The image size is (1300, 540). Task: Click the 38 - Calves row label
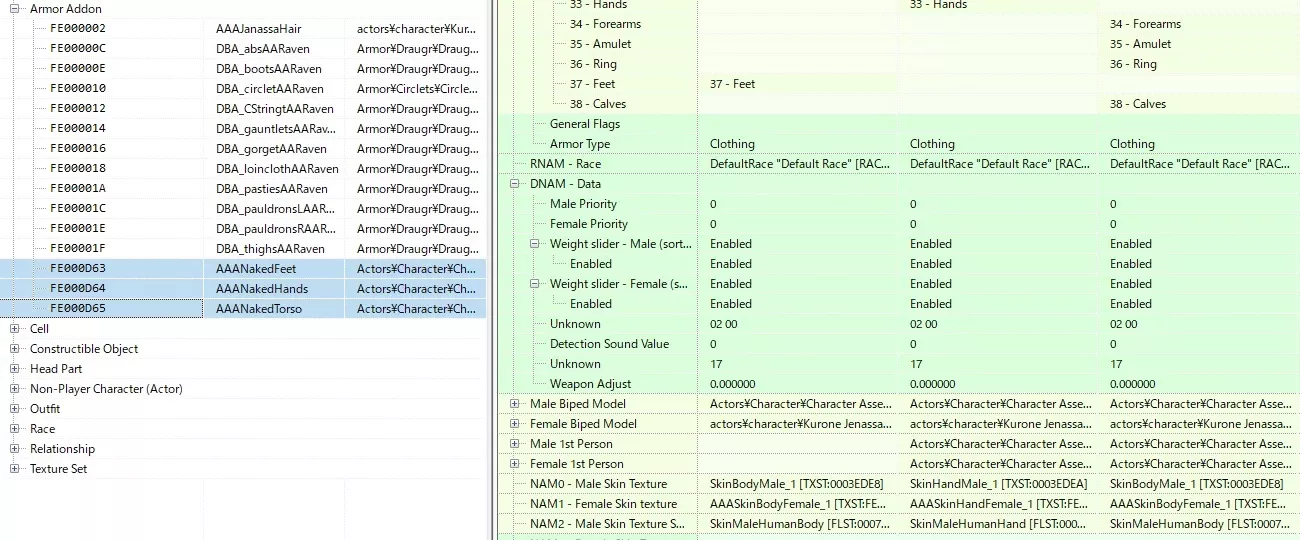(598, 104)
